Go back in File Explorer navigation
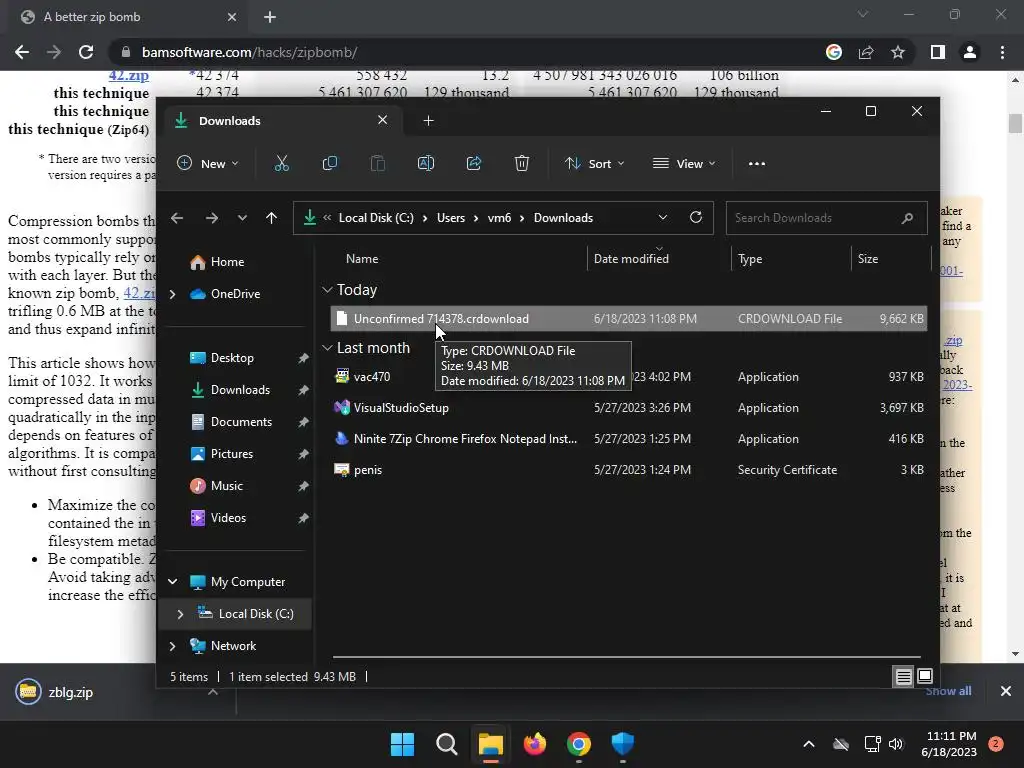The width and height of the screenshot is (1024, 768). (177, 218)
